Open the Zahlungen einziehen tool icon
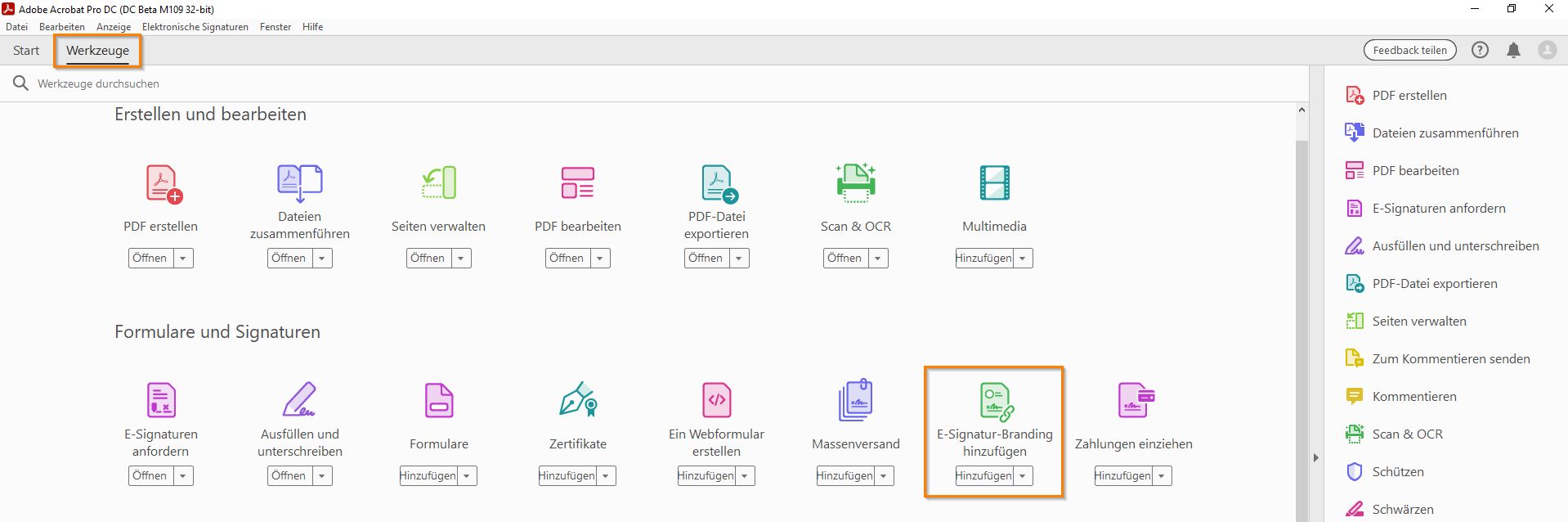Viewport: 1568px width, 522px height. click(x=1136, y=400)
